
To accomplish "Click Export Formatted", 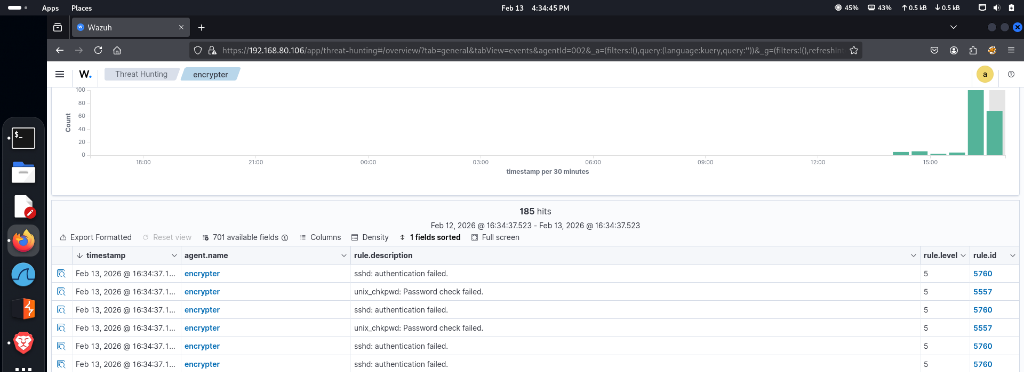I will (x=95, y=238).
